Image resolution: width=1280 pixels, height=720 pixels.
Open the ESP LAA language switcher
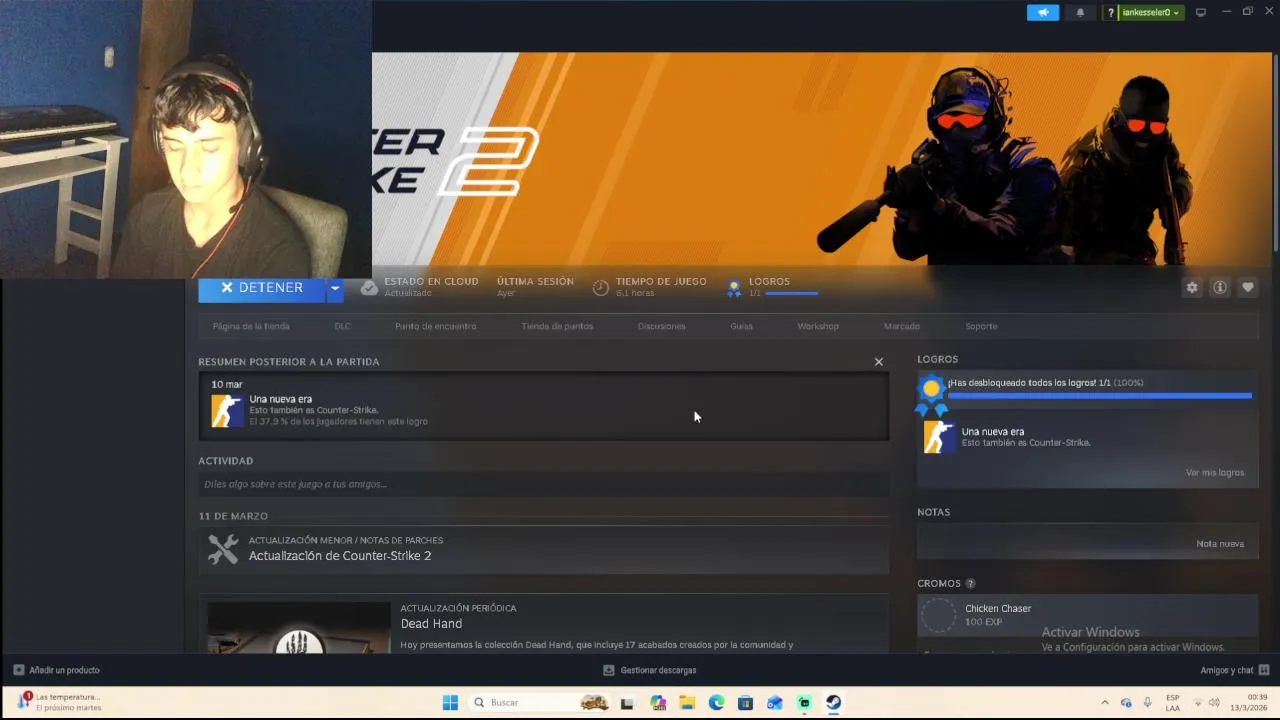[1172, 702]
